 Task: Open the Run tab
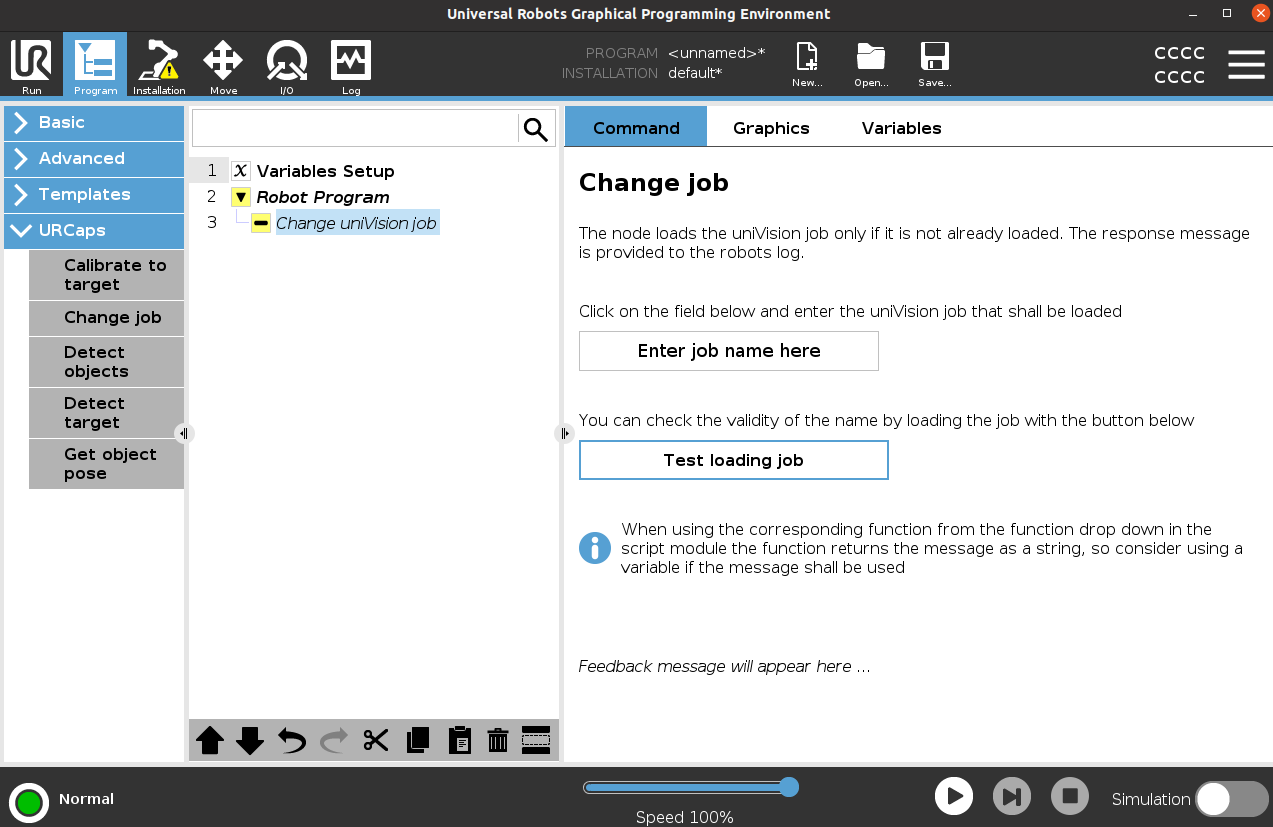[x=31, y=66]
